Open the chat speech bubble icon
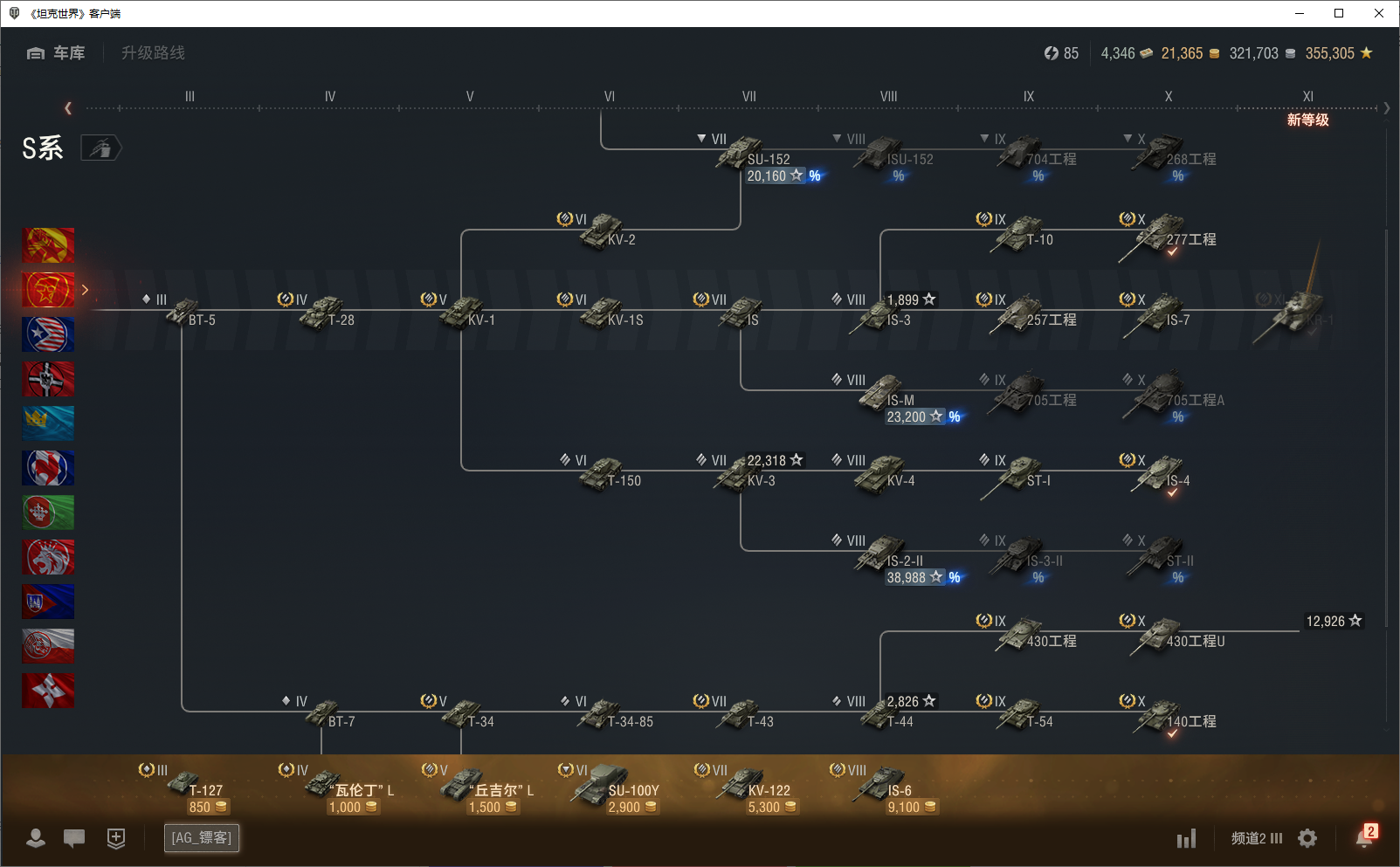 point(74,838)
